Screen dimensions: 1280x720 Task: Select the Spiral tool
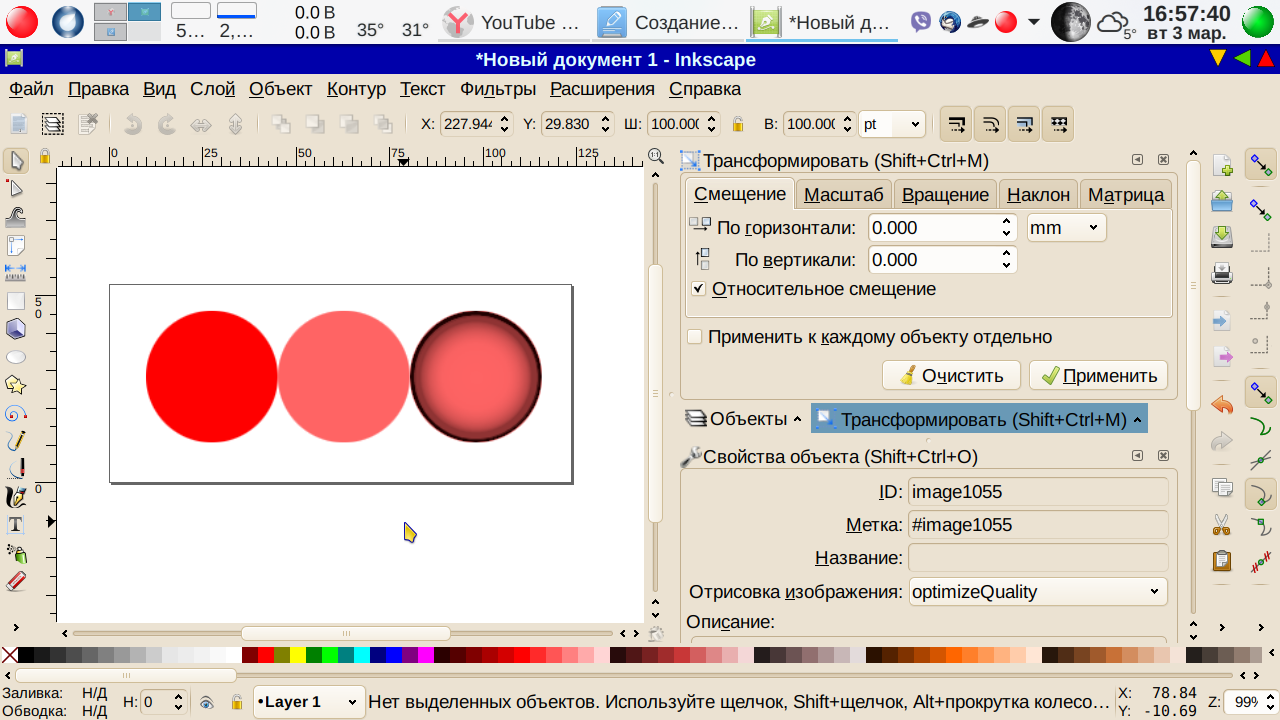click(x=15, y=413)
